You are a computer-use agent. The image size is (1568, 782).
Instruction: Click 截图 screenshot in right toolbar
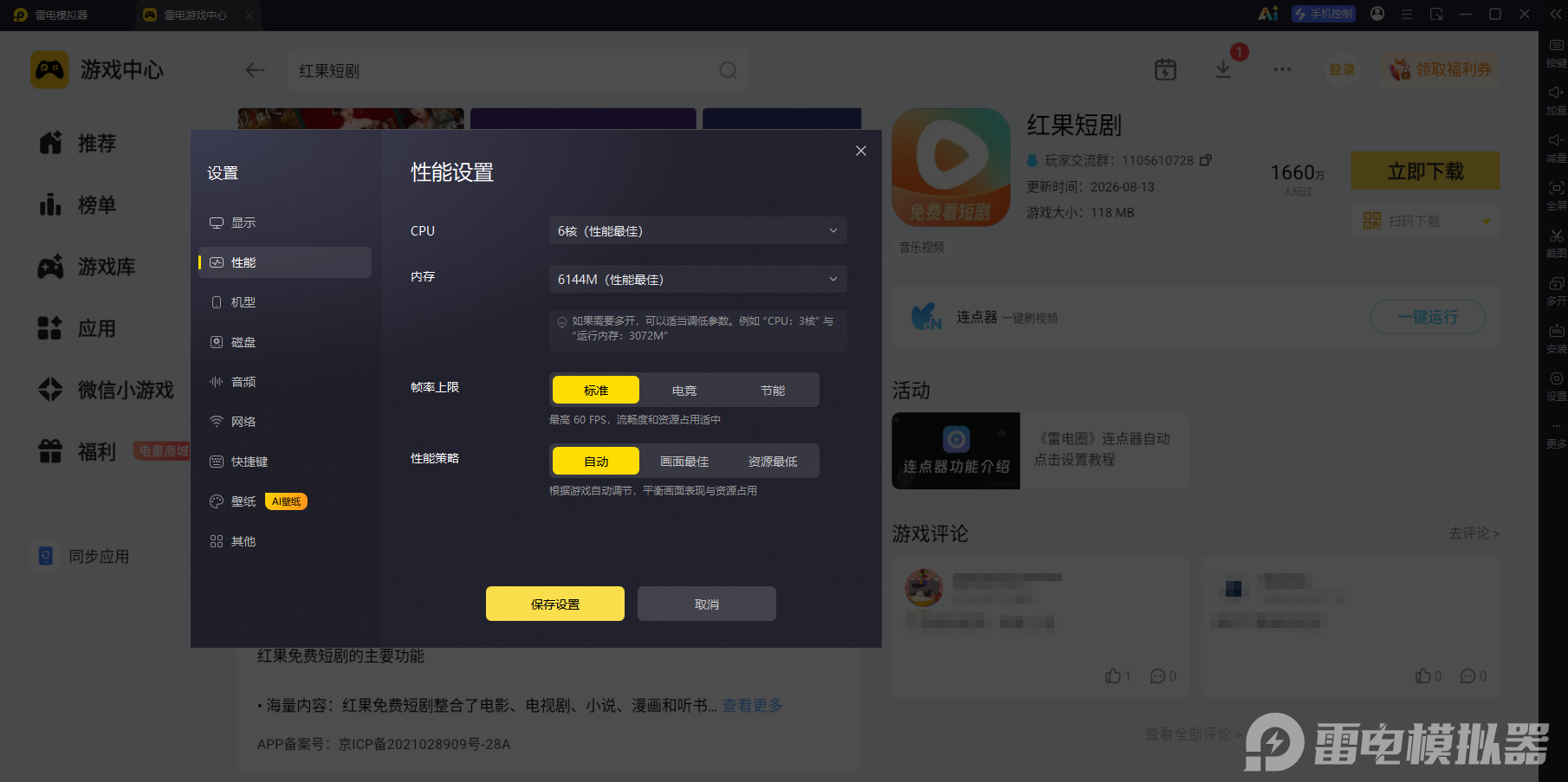pyautogui.click(x=1556, y=243)
